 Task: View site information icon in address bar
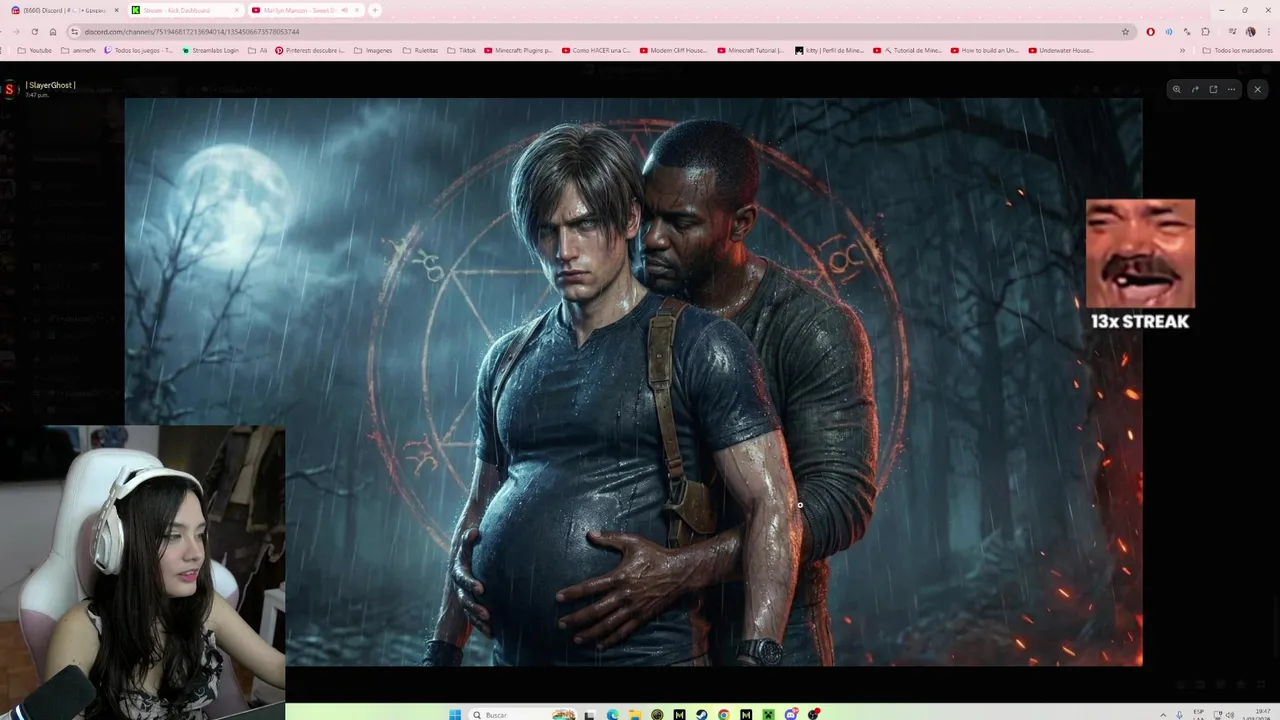click(75, 32)
